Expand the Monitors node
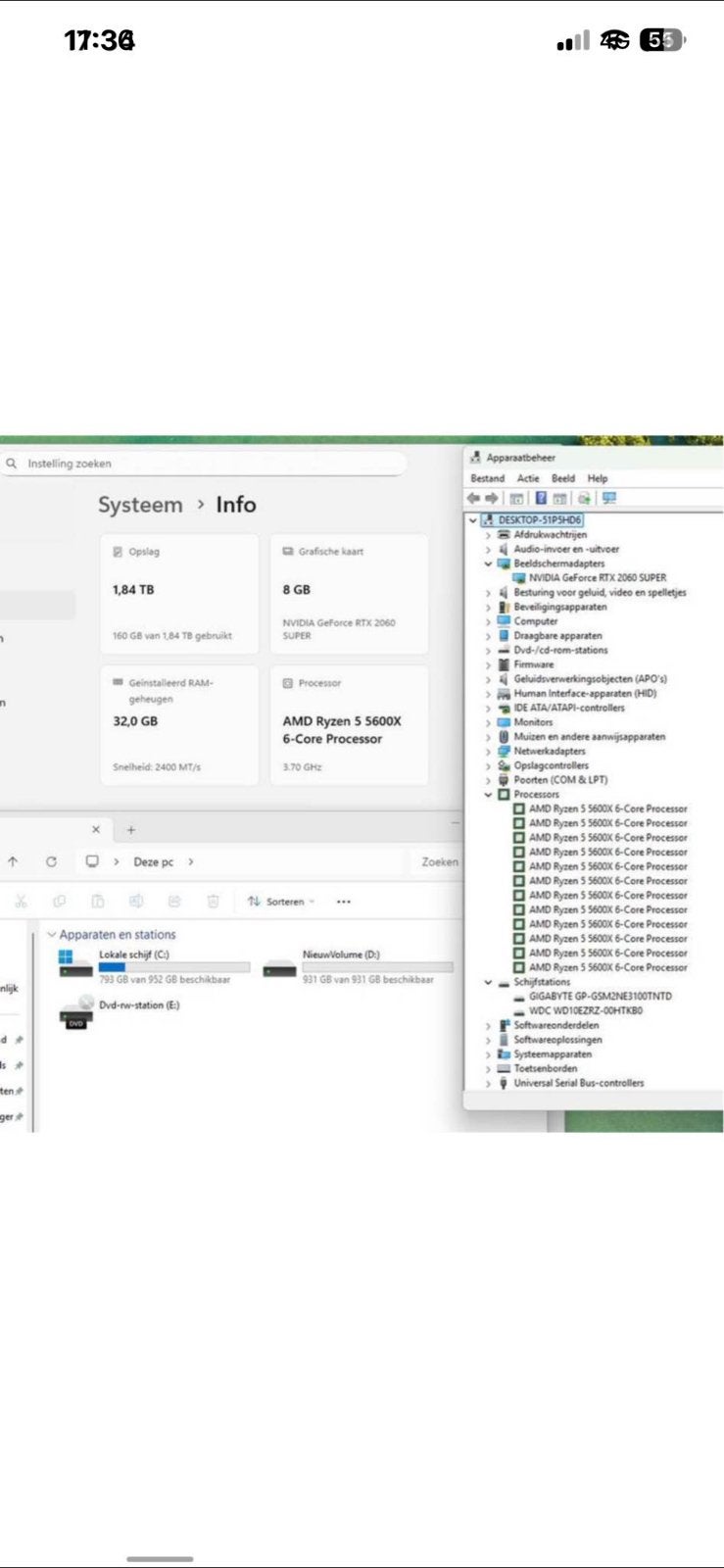724x1568 pixels. click(488, 722)
